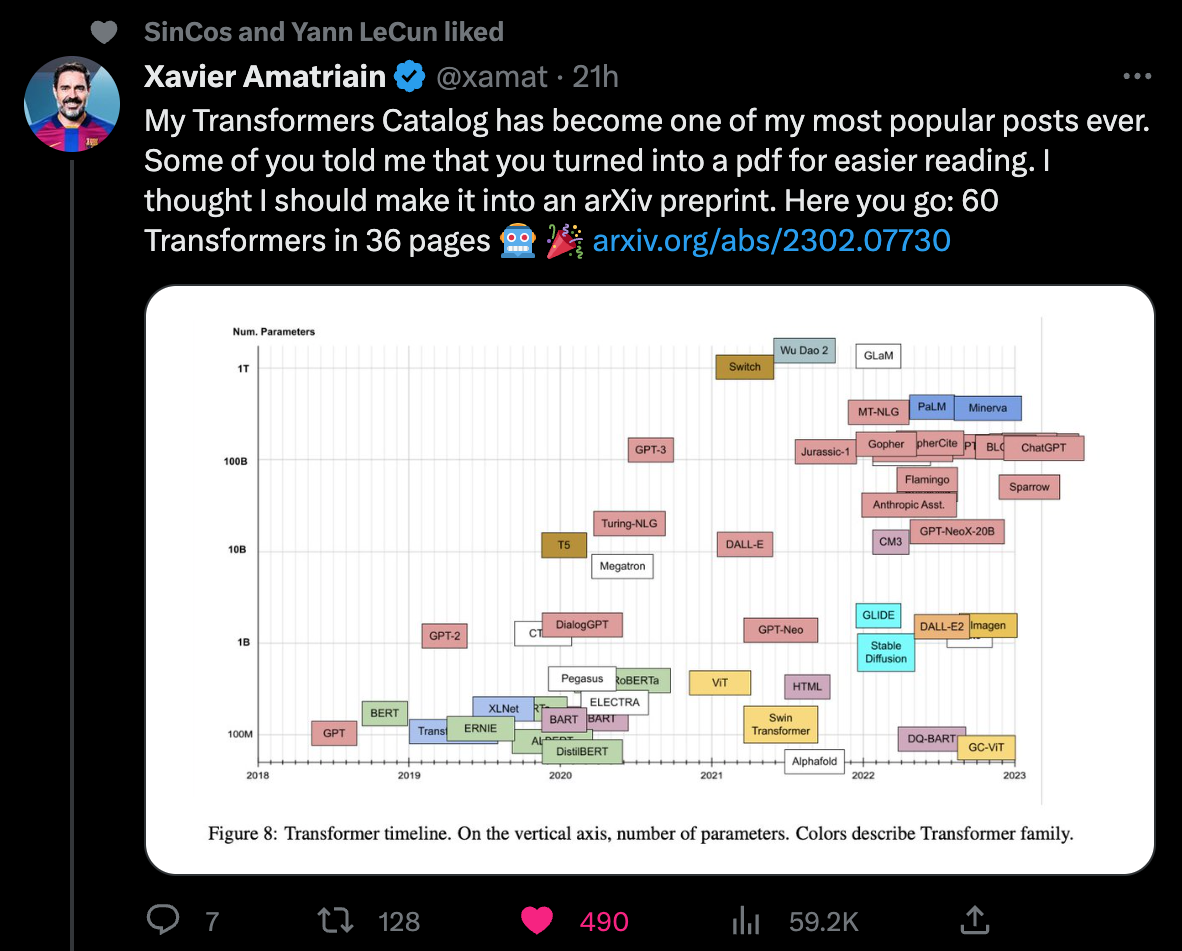Screen dimensions: 1182x951
Task: Open the 21h timestamp permalink
Action: (x=595, y=76)
